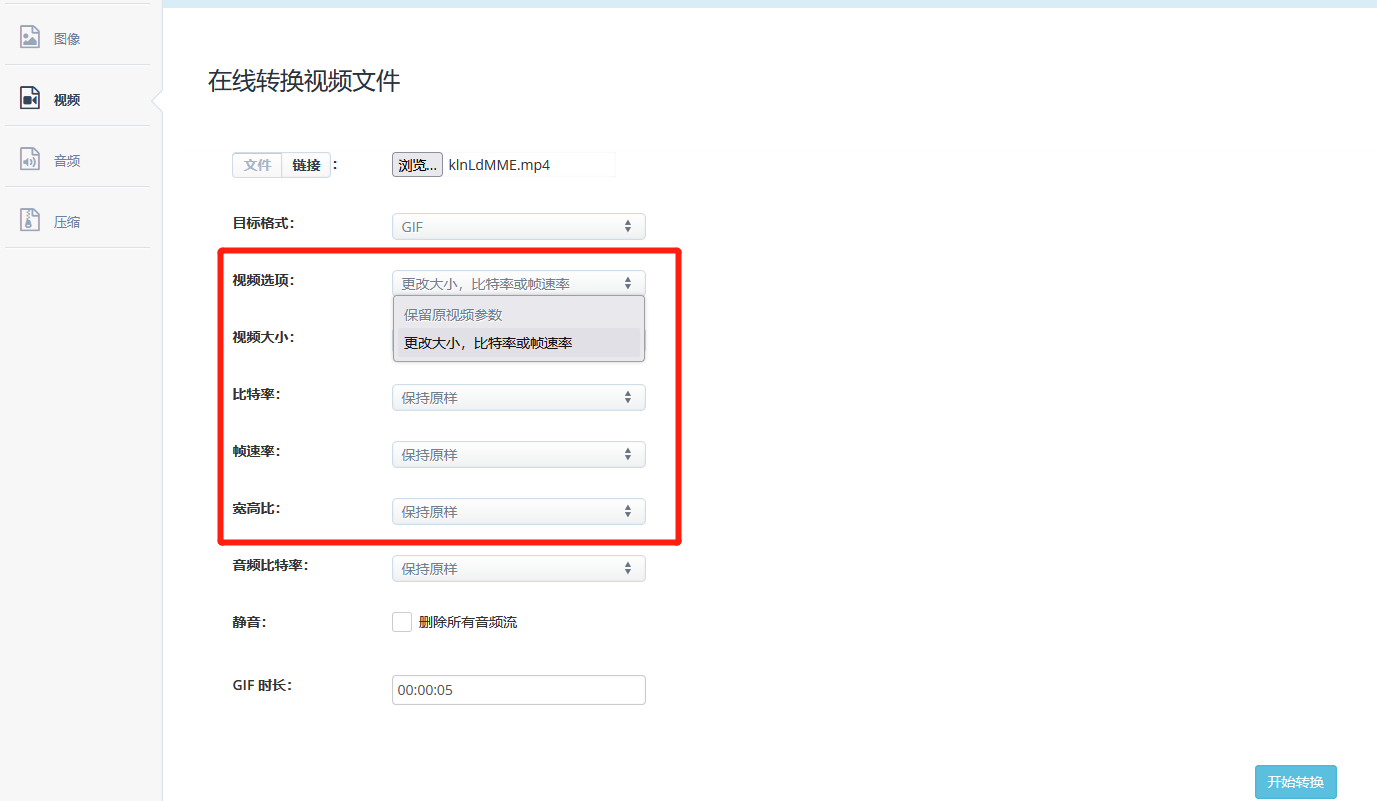The height and width of the screenshot is (801, 1377).
Task: Switch to the 链接 tab
Action: click(x=306, y=164)
